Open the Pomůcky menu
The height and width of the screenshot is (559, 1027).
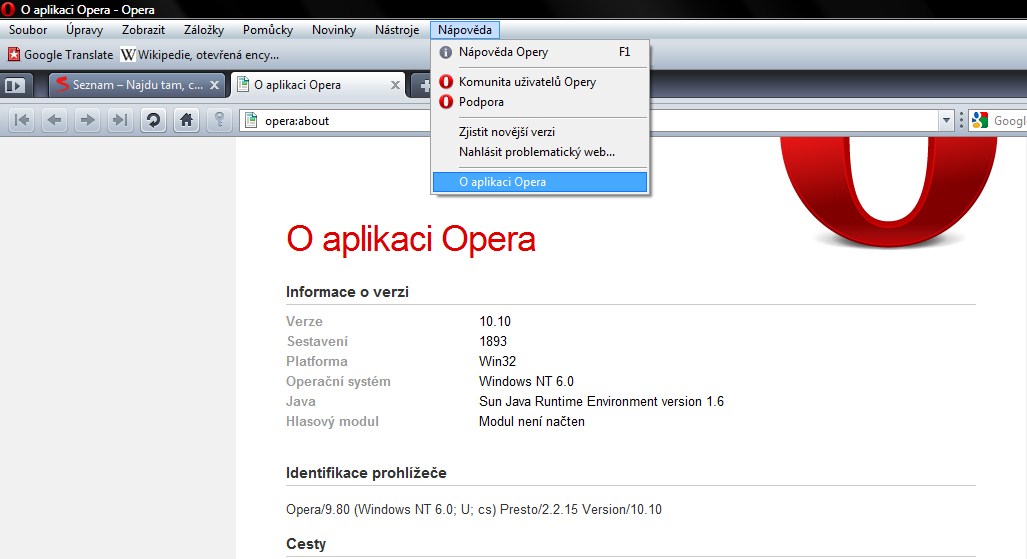(268, 29)
